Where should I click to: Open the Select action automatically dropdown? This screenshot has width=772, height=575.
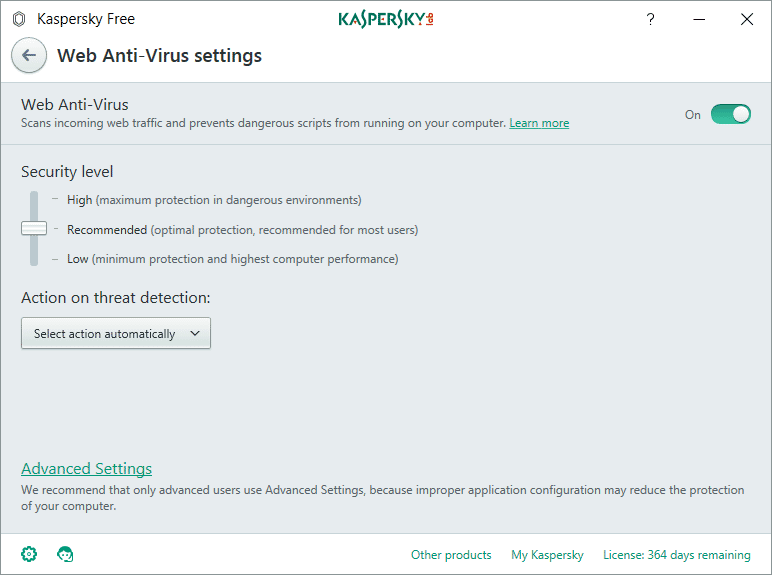116,333
